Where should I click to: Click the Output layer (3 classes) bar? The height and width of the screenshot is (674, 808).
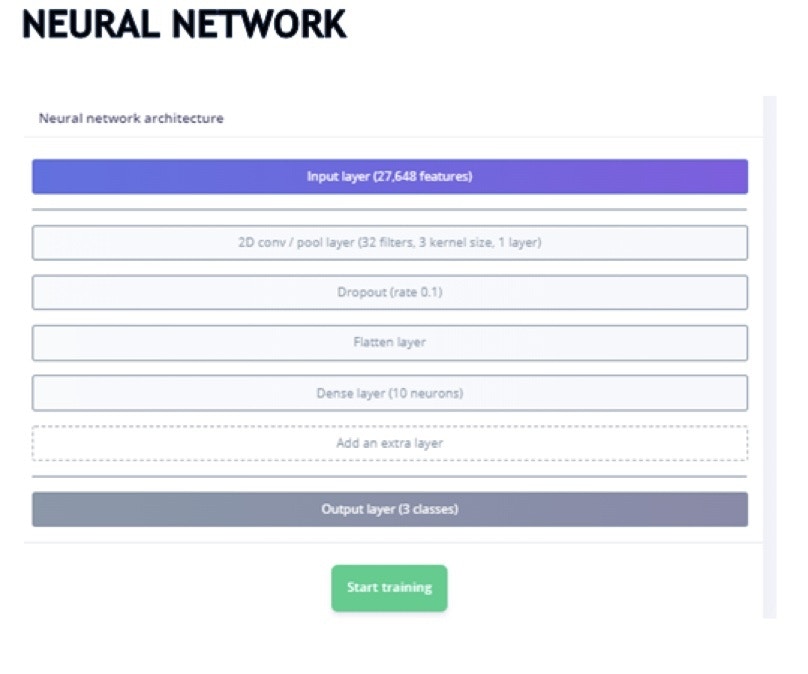tap(390, 509)
